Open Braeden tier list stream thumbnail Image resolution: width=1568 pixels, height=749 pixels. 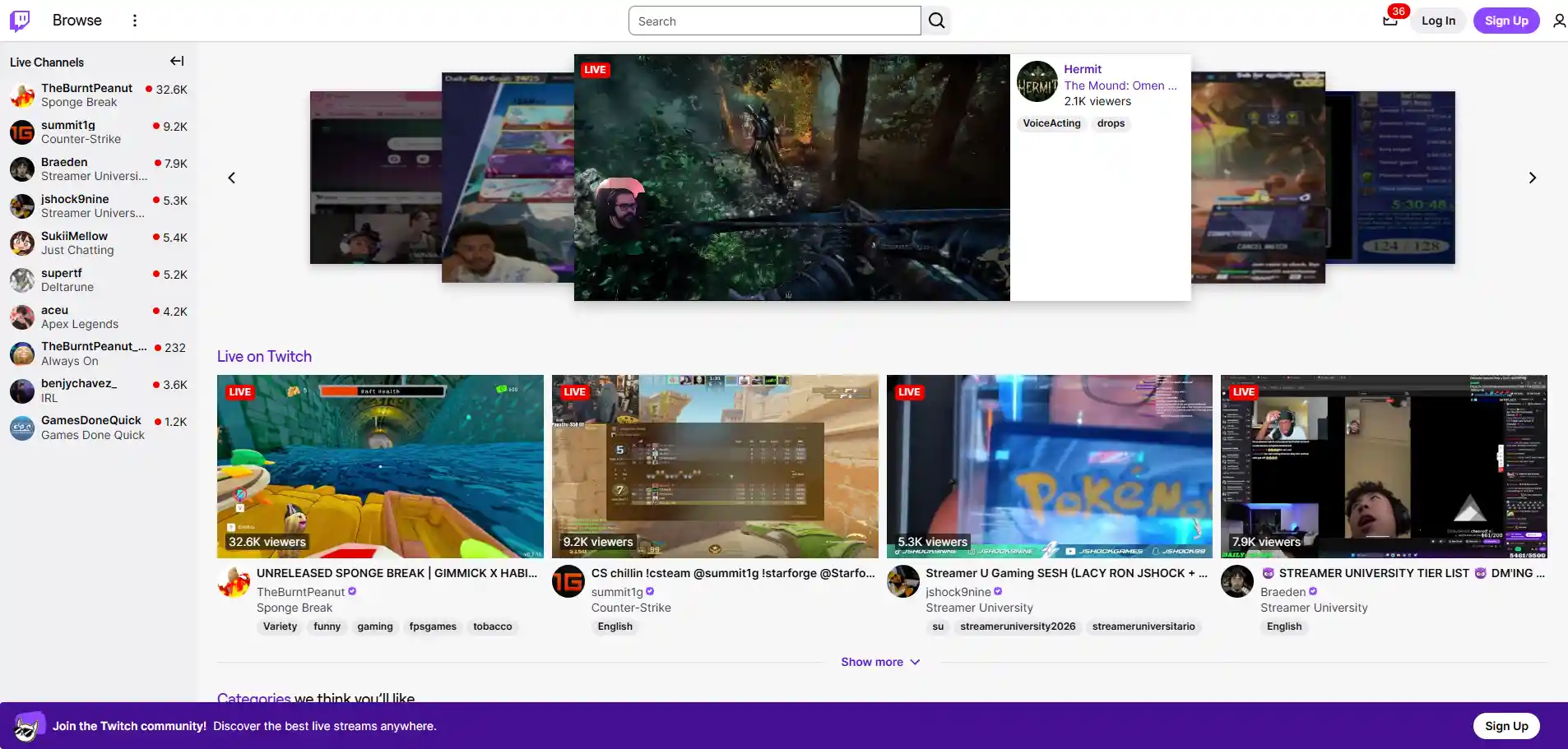point(1384,466)
